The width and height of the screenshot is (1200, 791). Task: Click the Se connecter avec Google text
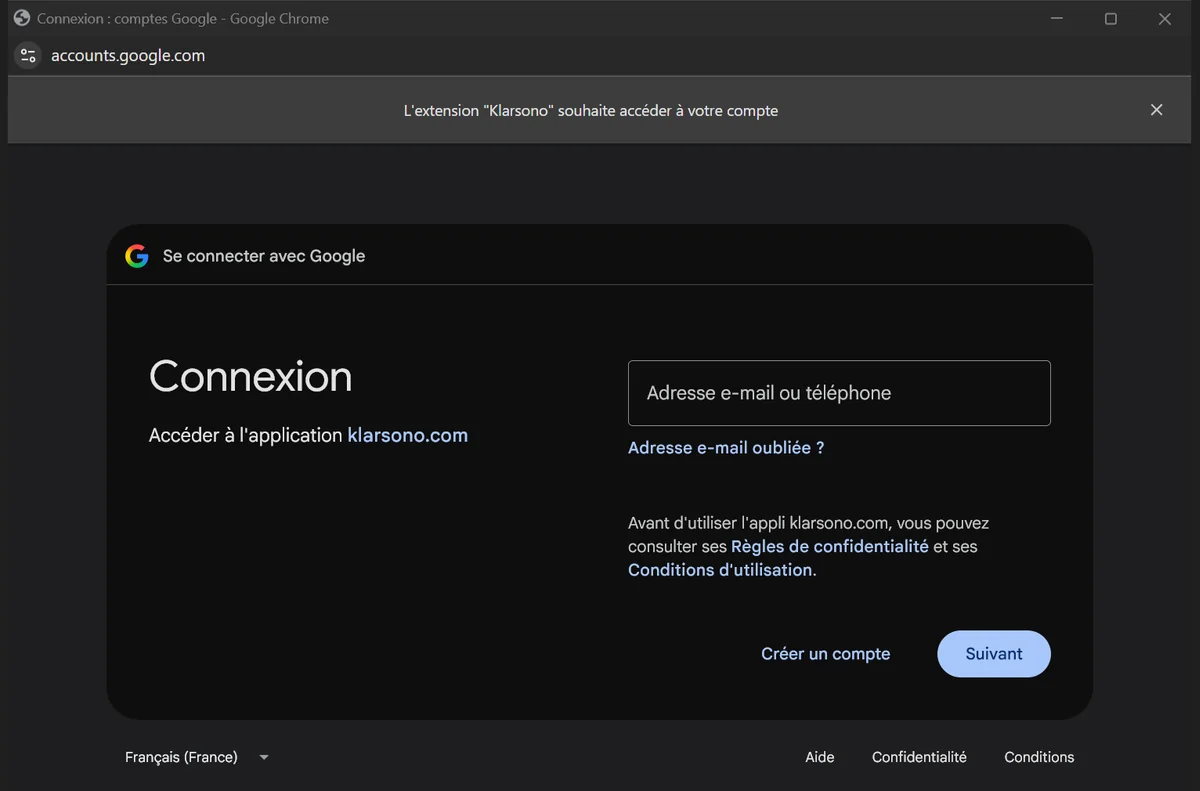(264, 256)
